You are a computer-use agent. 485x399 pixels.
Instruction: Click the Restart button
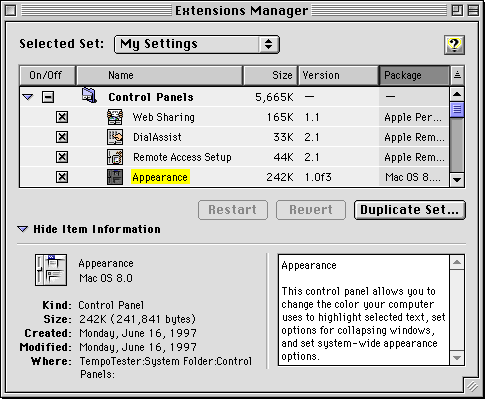point(233,210)
